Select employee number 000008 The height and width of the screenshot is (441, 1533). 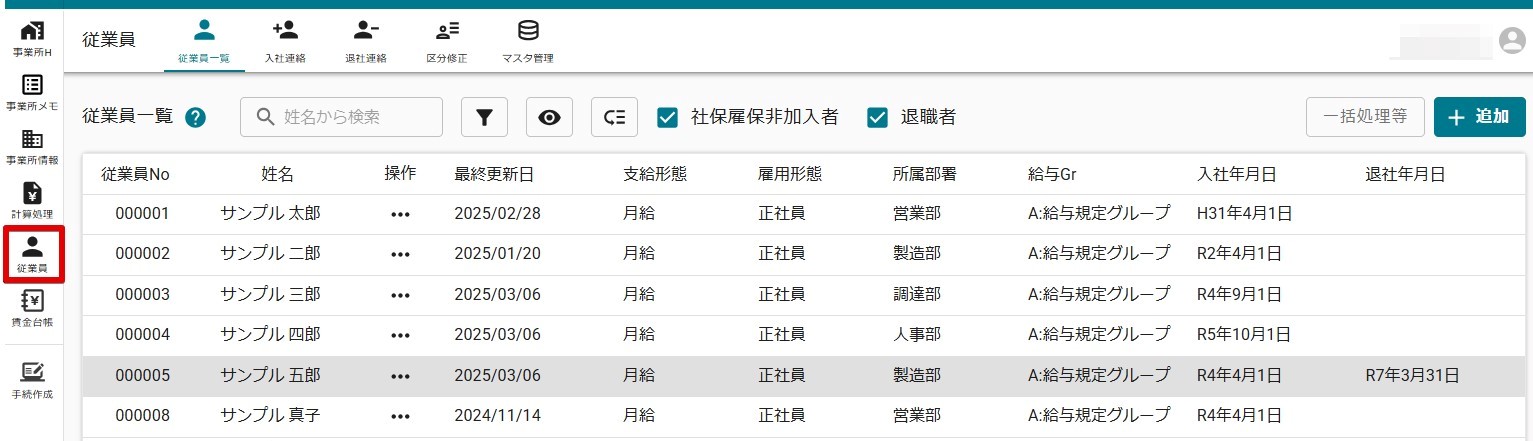coord(143,416)
